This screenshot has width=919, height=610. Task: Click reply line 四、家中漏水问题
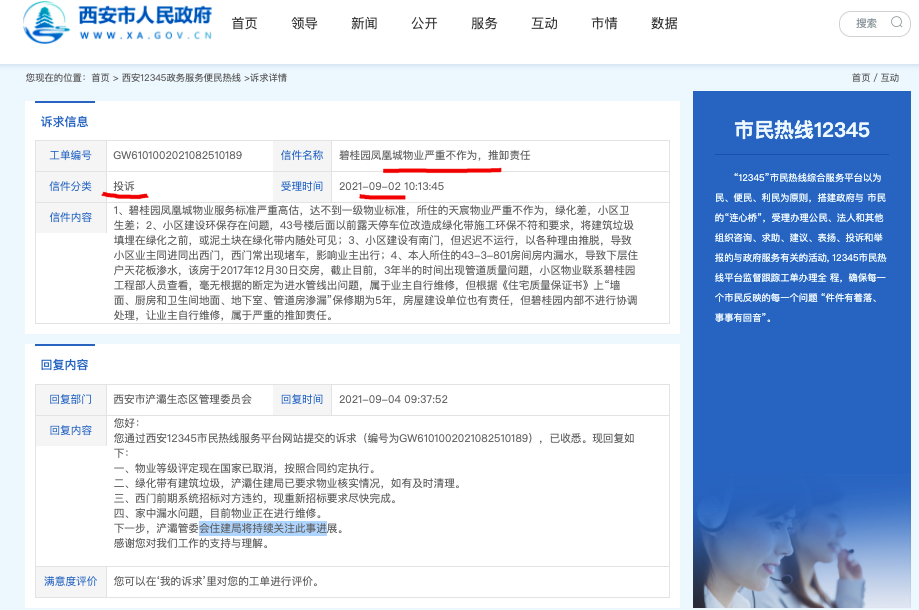tap(219, 513)
